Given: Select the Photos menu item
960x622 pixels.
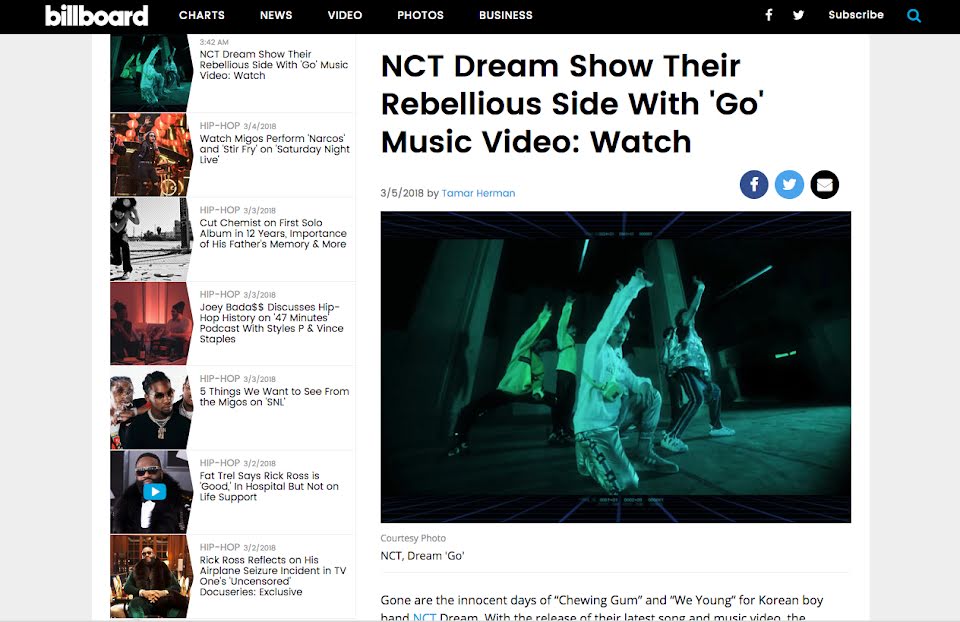Looking at the screenshot, I should pos(420,15).
